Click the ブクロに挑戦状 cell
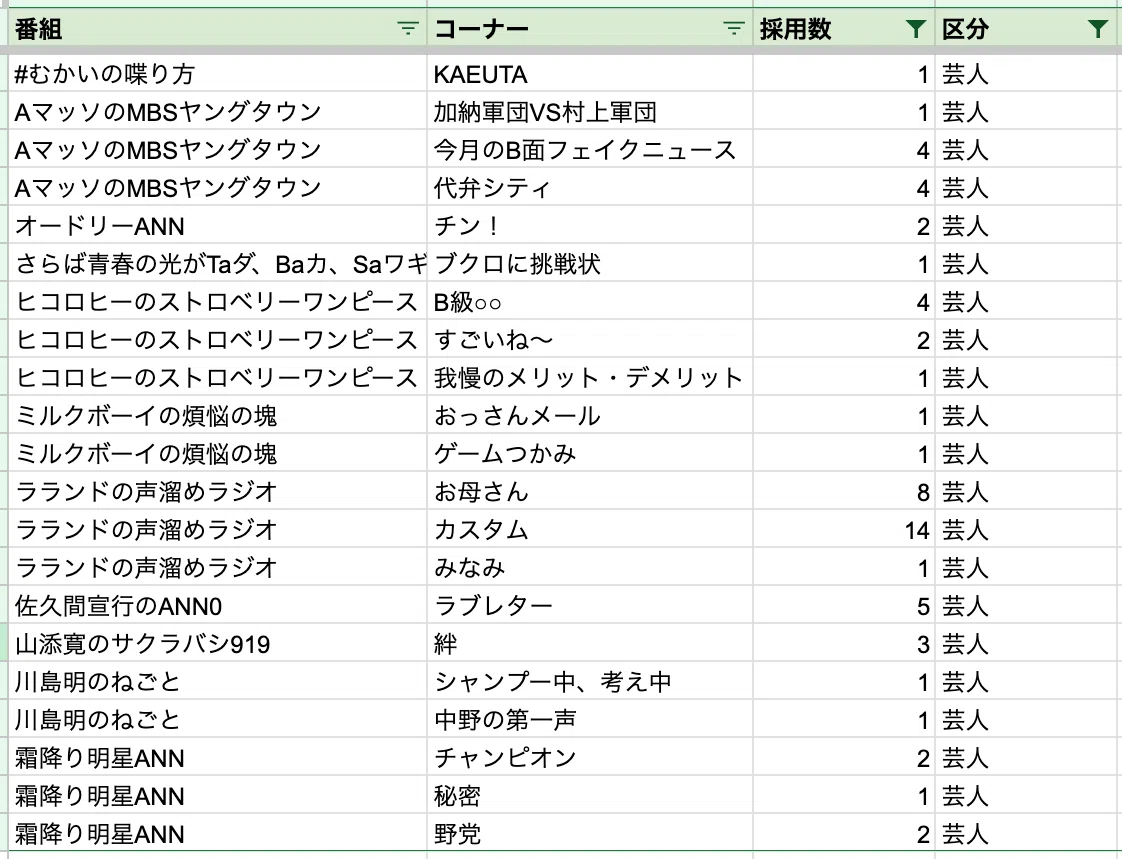Image resolution: width=1122 pixels, height=859 pixels. coord(590,263)
